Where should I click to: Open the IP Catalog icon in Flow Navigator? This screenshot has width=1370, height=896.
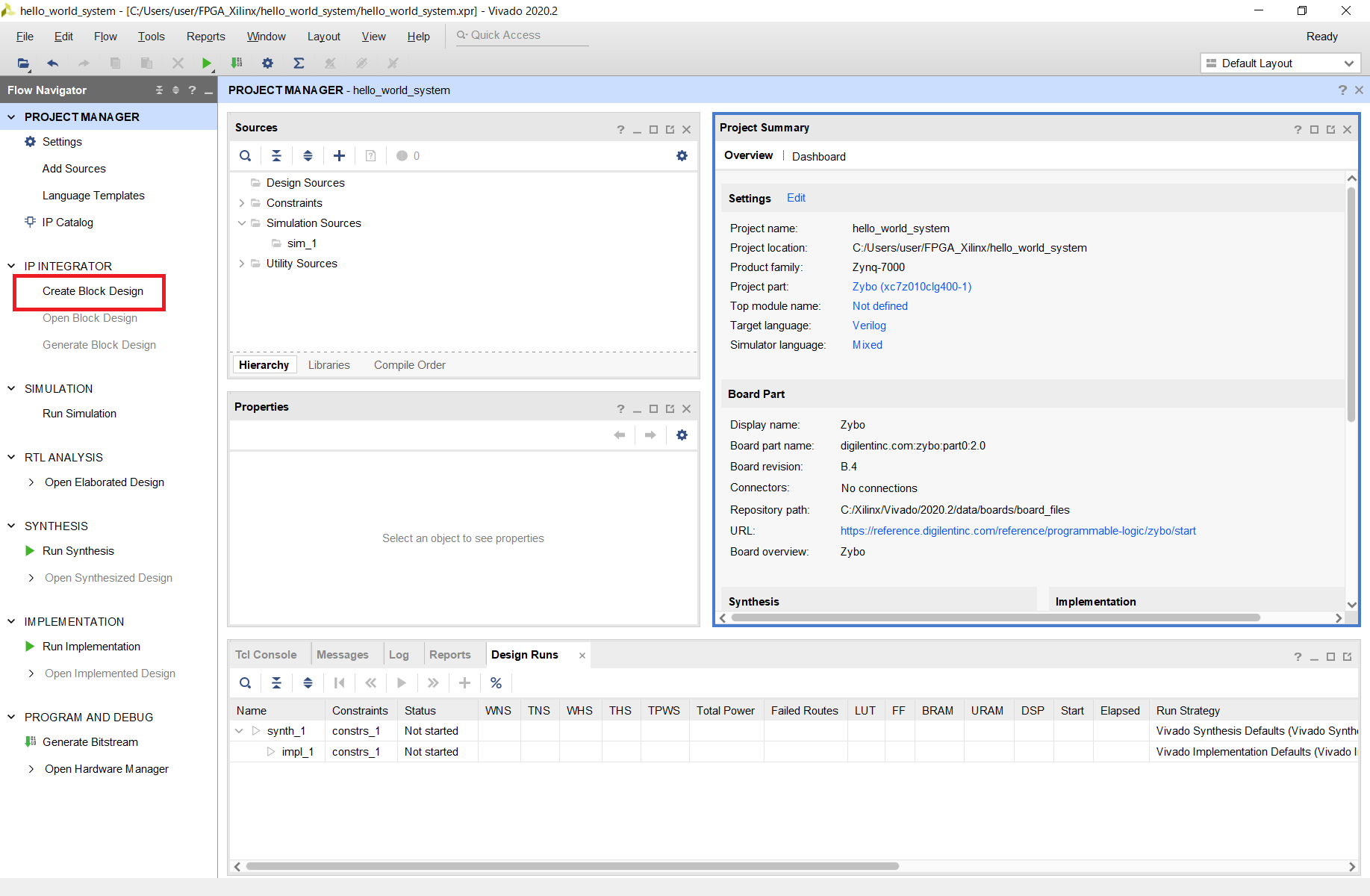point(30,222)
